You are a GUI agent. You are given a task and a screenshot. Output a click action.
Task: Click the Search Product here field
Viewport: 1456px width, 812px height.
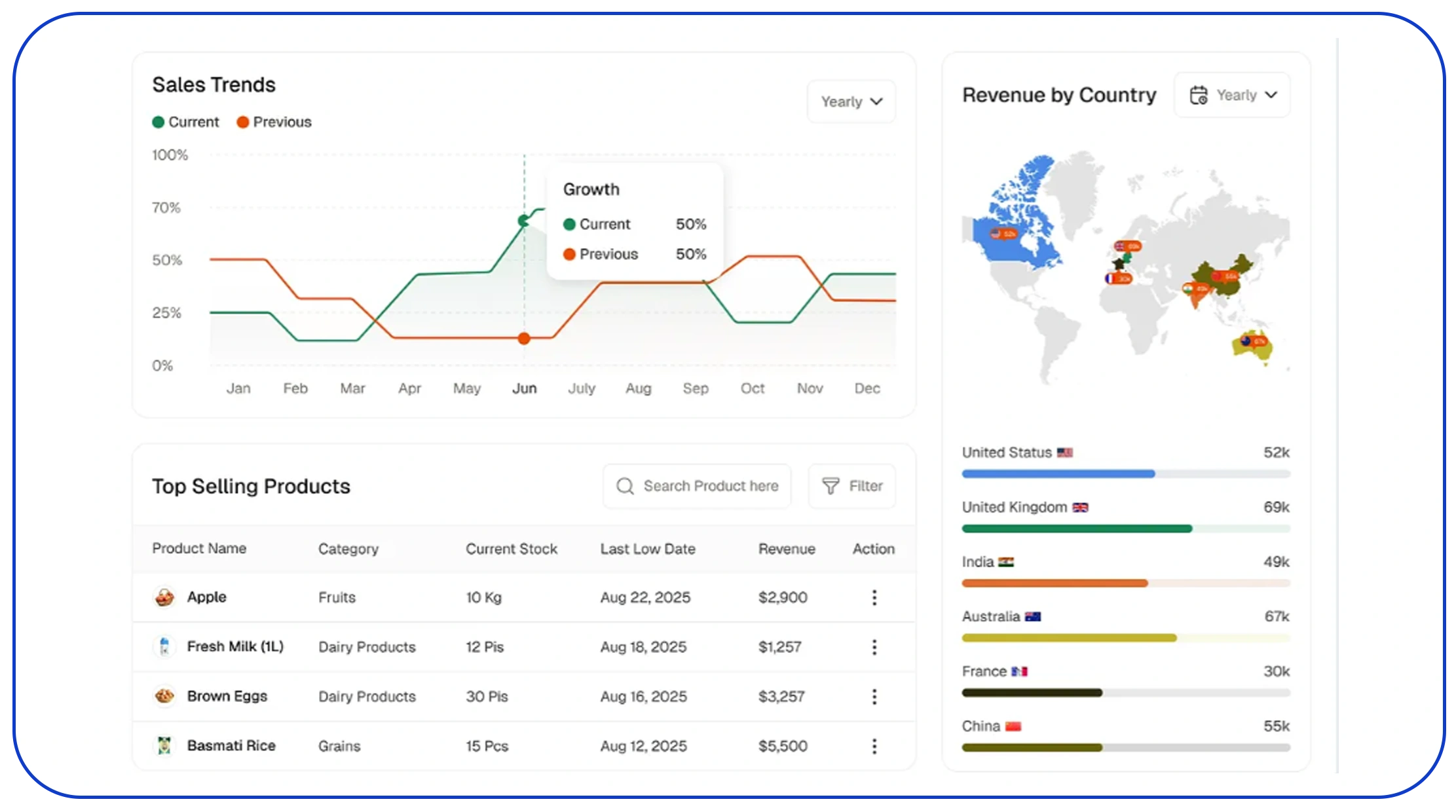click(x=697, y=486)
